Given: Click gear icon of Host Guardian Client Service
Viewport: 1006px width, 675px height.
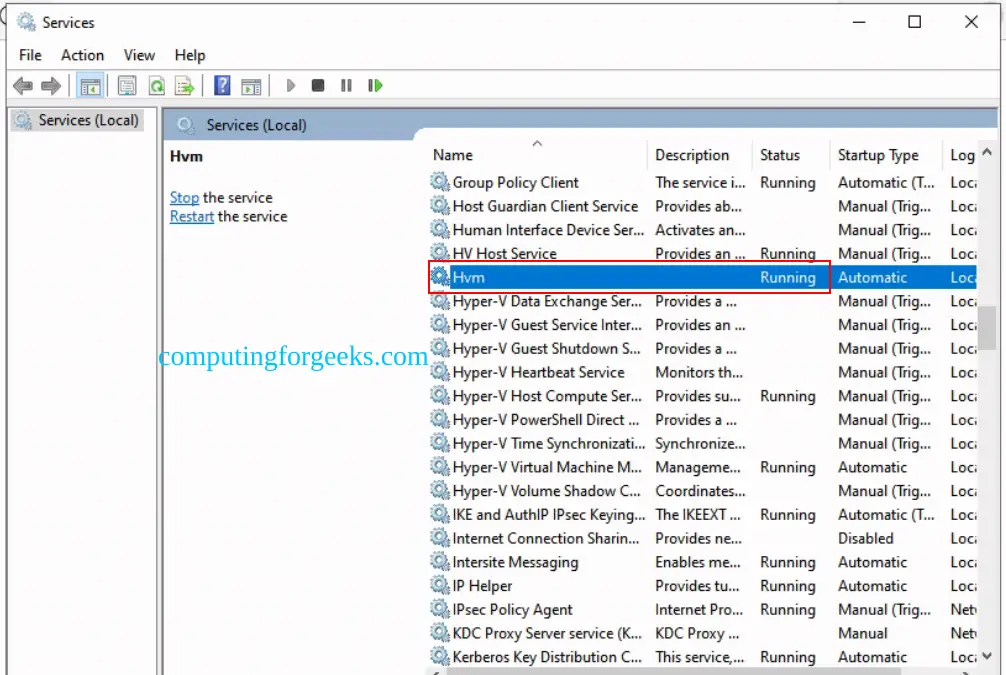Looking at the screenshot, I should coord(439,206).
